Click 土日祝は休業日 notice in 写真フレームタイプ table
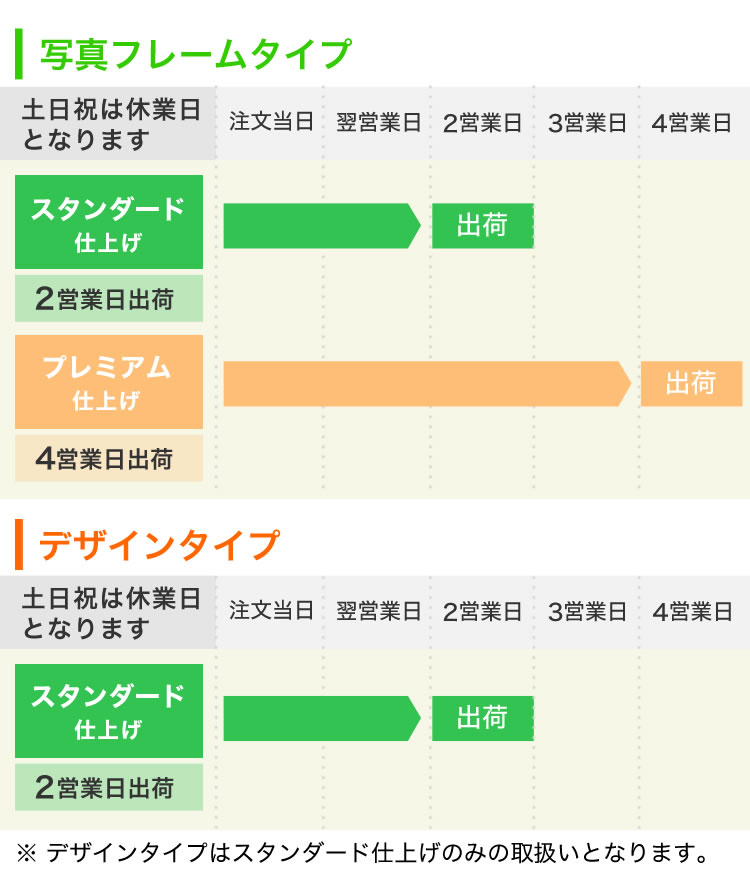The height and width of the screenshot is (869, 750). click(x=110, y=125)
